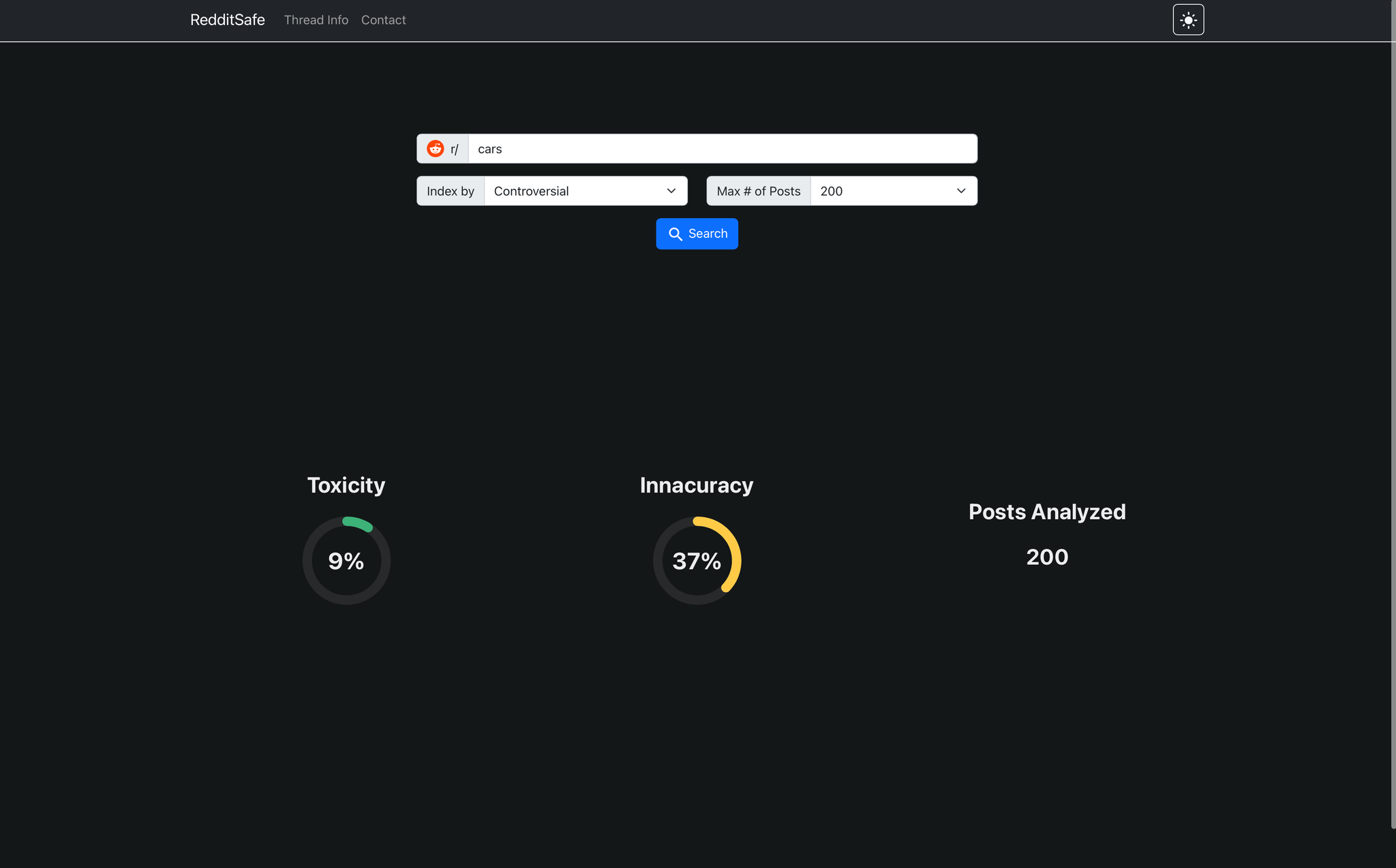Click the Posts Analyzed count 200
The height and width of the screenshot is (868, 1396).
[x=1047, y=557]
